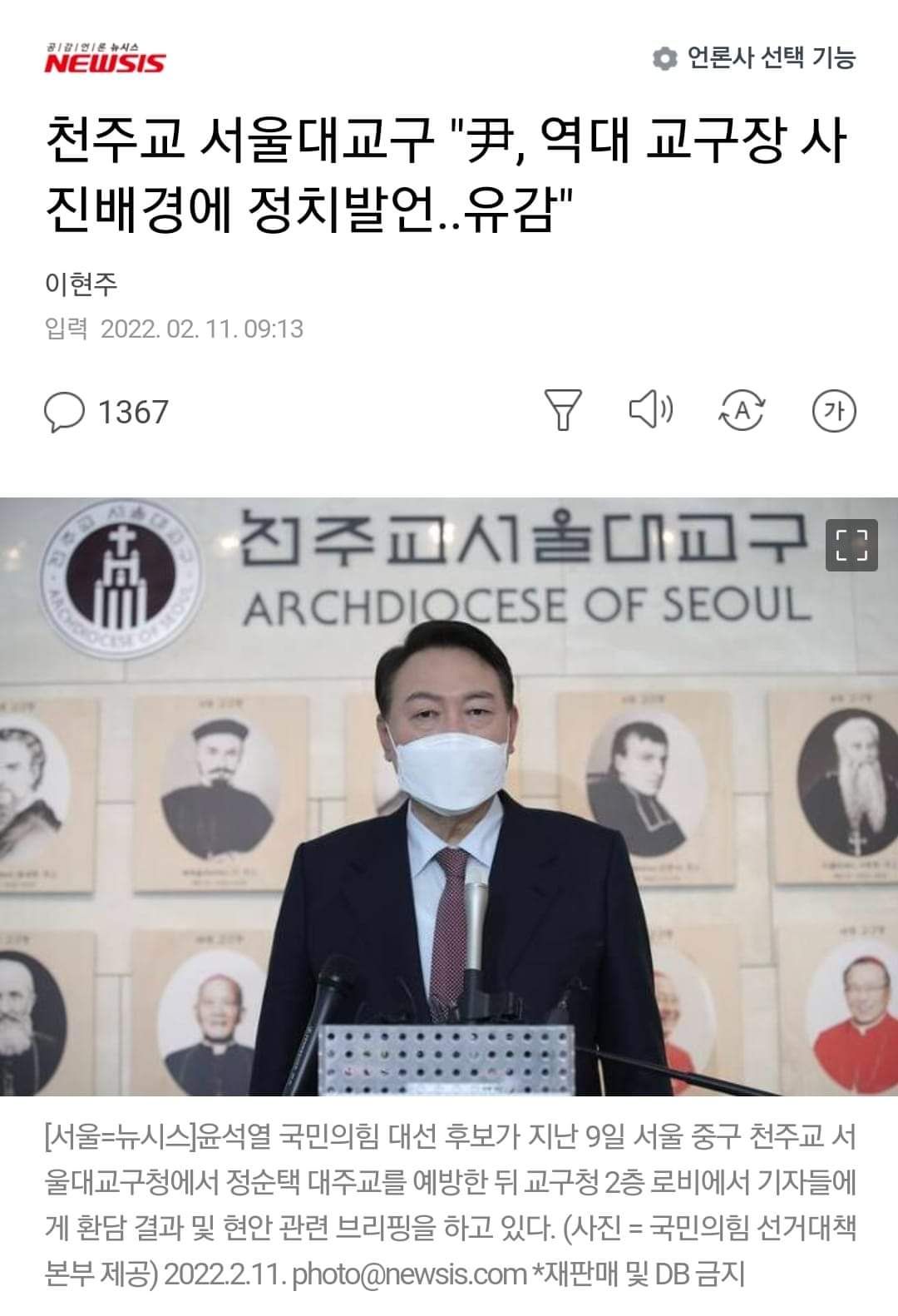Select reporter name 이현주

click(81, 284)
